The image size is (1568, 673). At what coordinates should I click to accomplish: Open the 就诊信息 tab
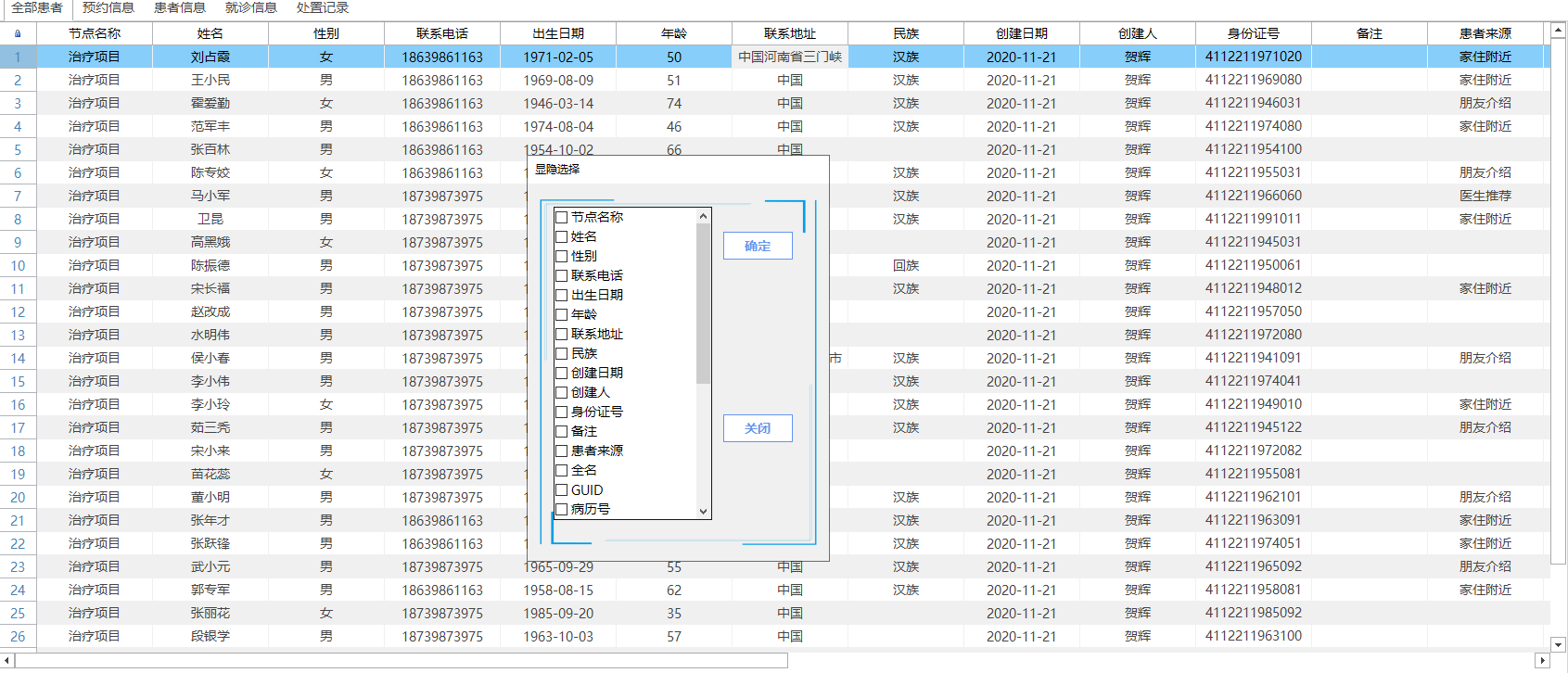(x=251, y=8)
